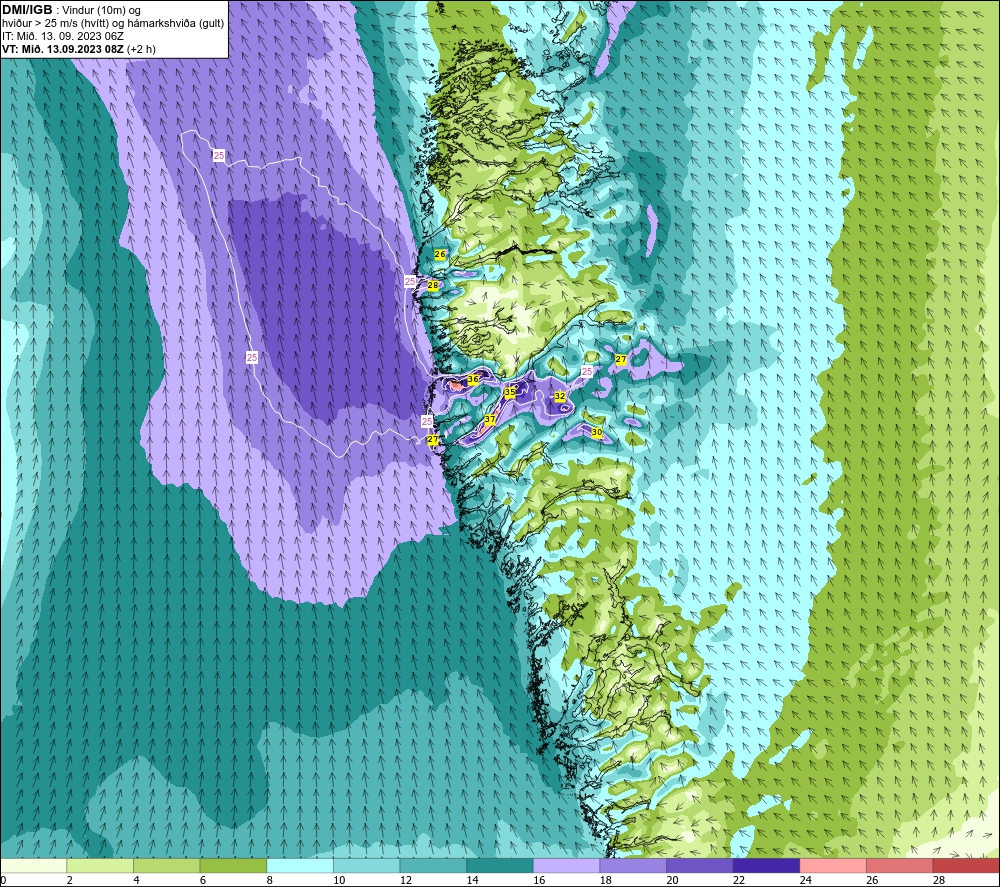Click the '28' tick on the color scale
Viewport: 1000px width, 887px height.
[x=939, y=880]
